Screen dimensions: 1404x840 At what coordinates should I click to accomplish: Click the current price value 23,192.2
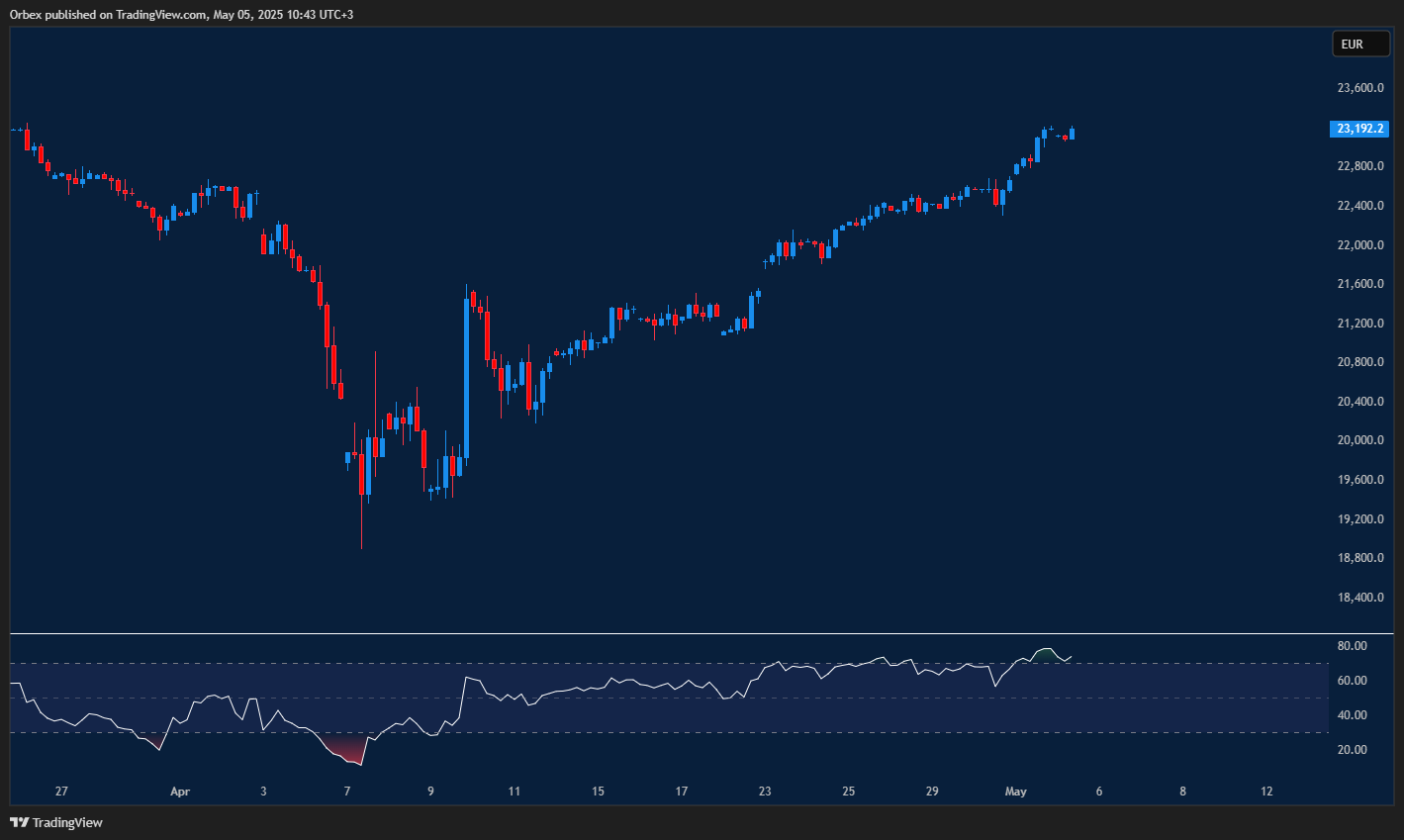click(x=1358, y=129)
